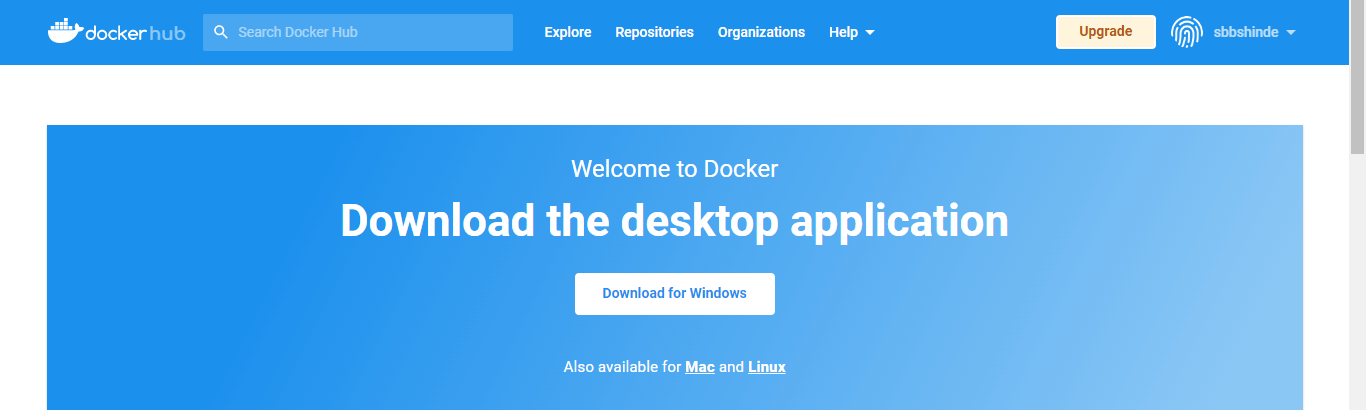This screenshot has height=410, width=1366.
Task: Open the Organizations section
Action: (x=761, y=32)
